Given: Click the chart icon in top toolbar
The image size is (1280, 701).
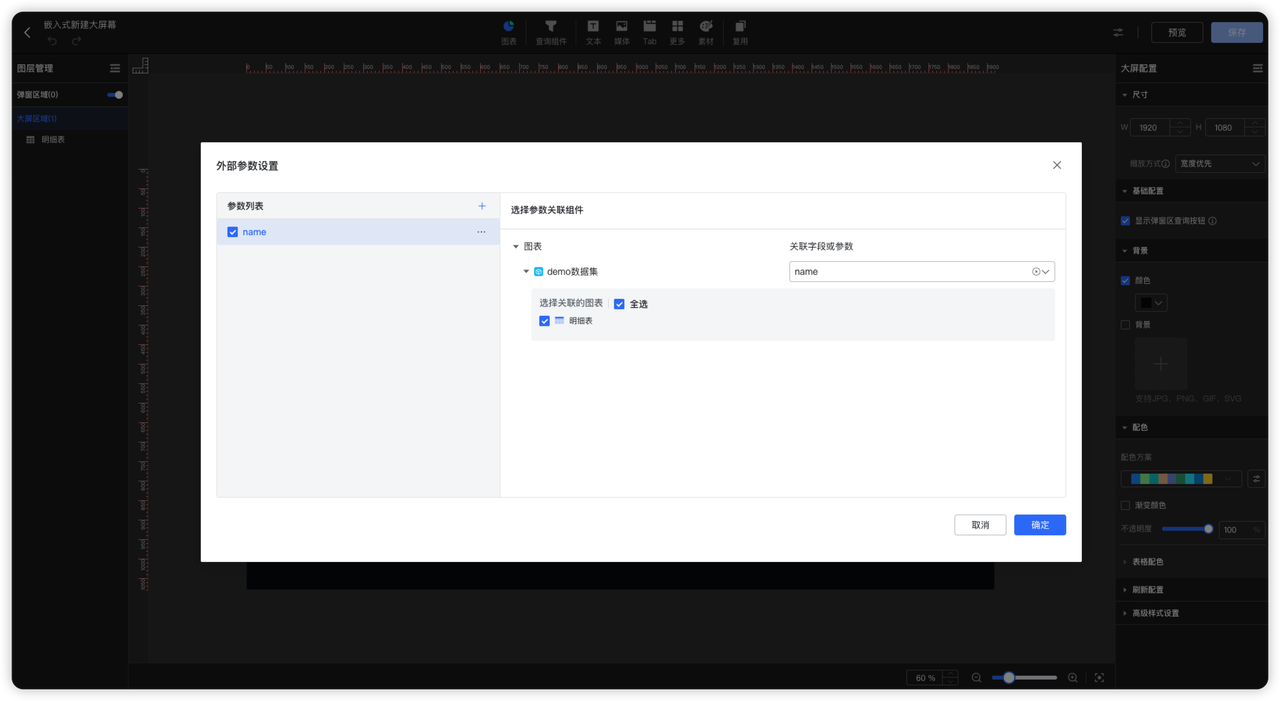Looking at the screenshot, I should (509, 27).
